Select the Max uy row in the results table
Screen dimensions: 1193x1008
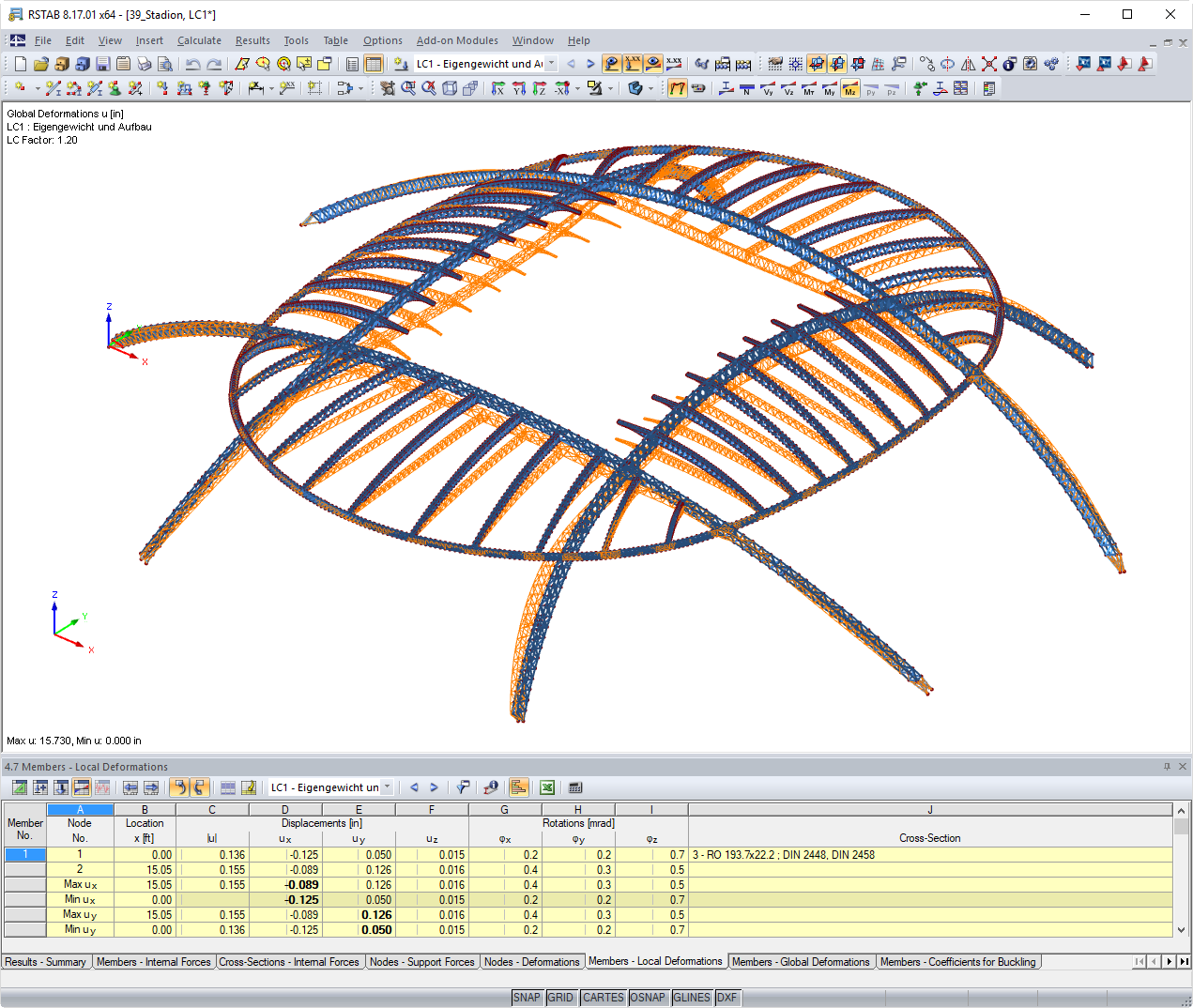pos(80,914)
